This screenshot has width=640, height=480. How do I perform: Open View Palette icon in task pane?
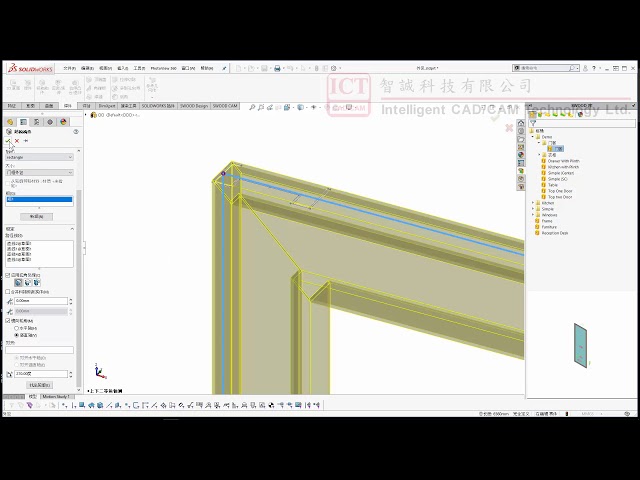(521, 147)
